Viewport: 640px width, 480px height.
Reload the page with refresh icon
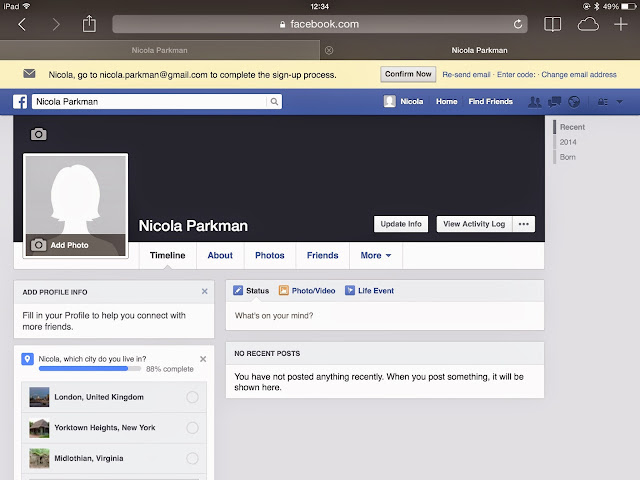518,24
